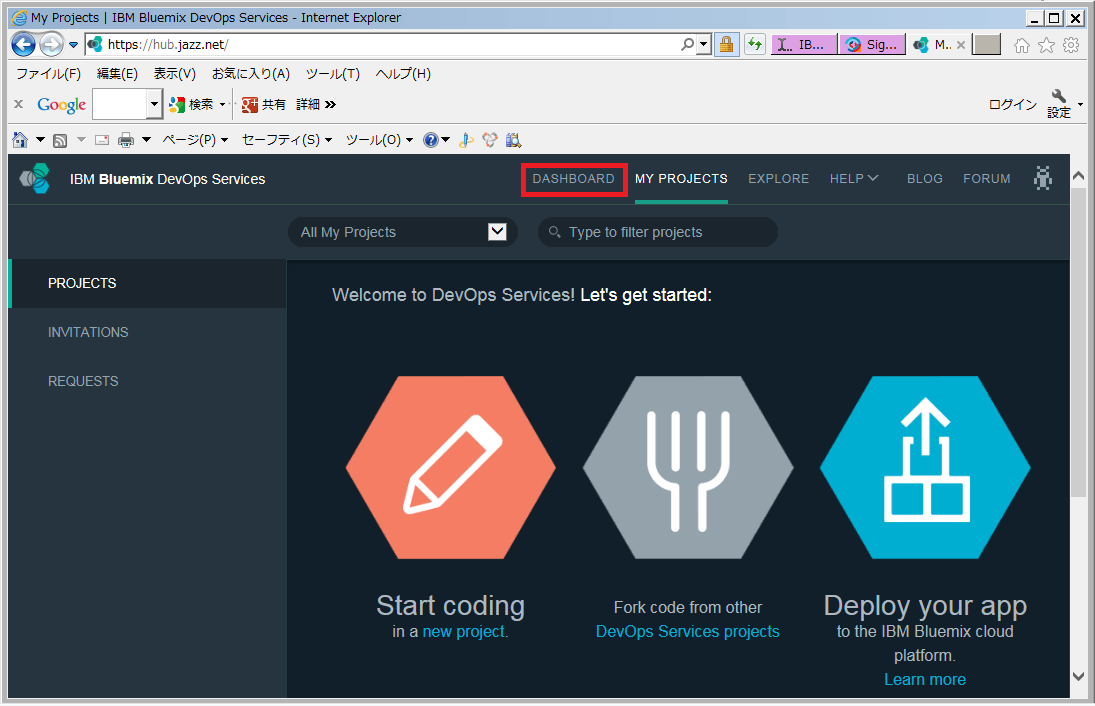1095x706 pixels.
Task: Expand the address bar autocomplete dropdown
Action: click(x=703, y=45)
